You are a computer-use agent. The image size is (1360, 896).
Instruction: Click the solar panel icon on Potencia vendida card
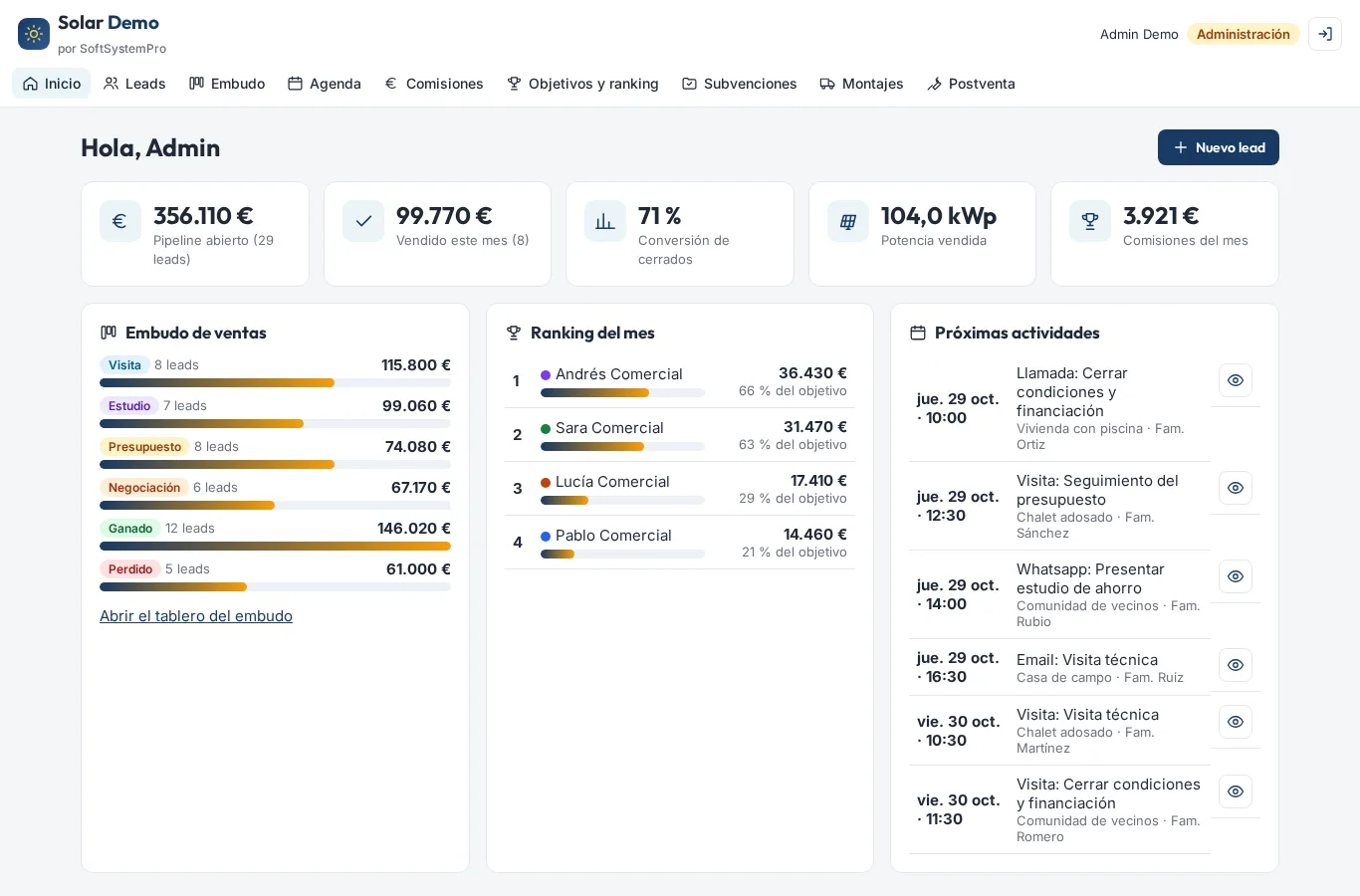pyautogui.click(x=848, y=221)
